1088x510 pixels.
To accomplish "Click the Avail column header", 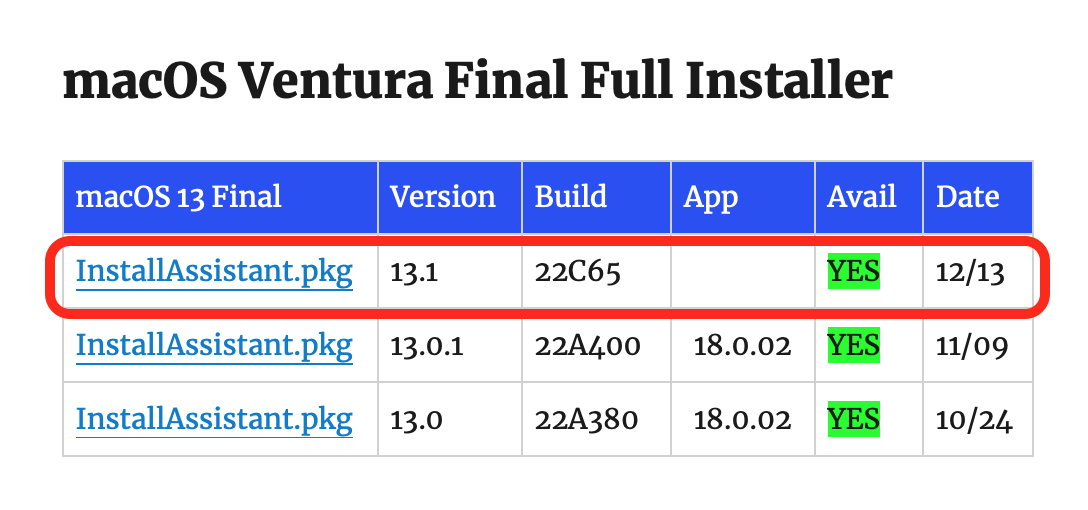I will [x=861, y=196].
